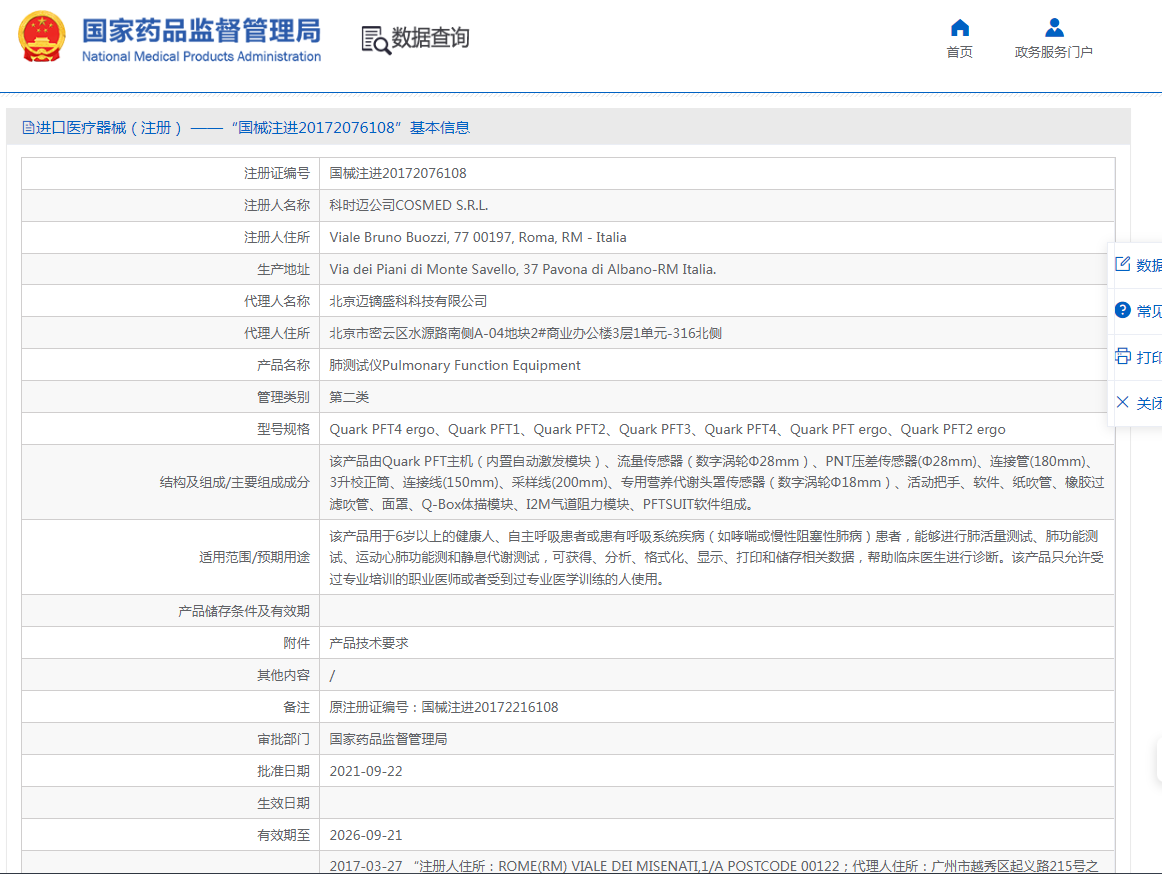This screenshot has height=874, width=1162.
Task: Click 北京迈镝盛科科技有限公司 agent name
Action: point(717,301)
